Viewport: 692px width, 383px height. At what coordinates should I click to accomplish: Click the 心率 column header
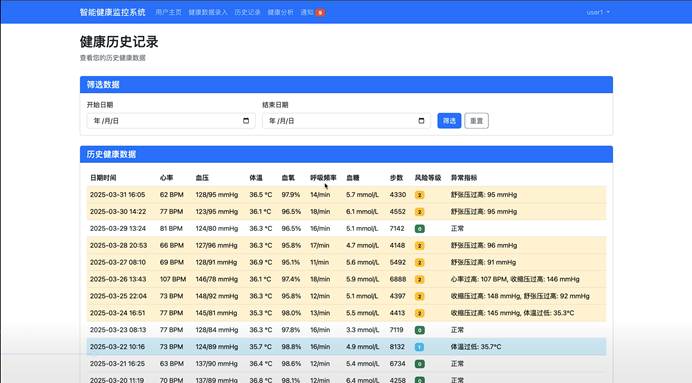point(166,178)
